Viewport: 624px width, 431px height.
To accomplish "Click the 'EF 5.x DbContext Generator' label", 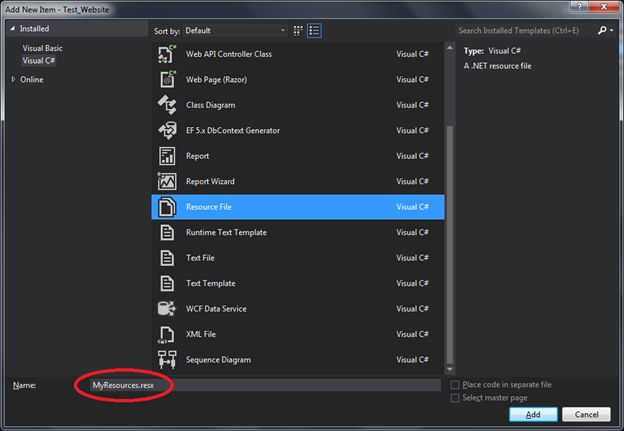I will (x=233, y=131).
